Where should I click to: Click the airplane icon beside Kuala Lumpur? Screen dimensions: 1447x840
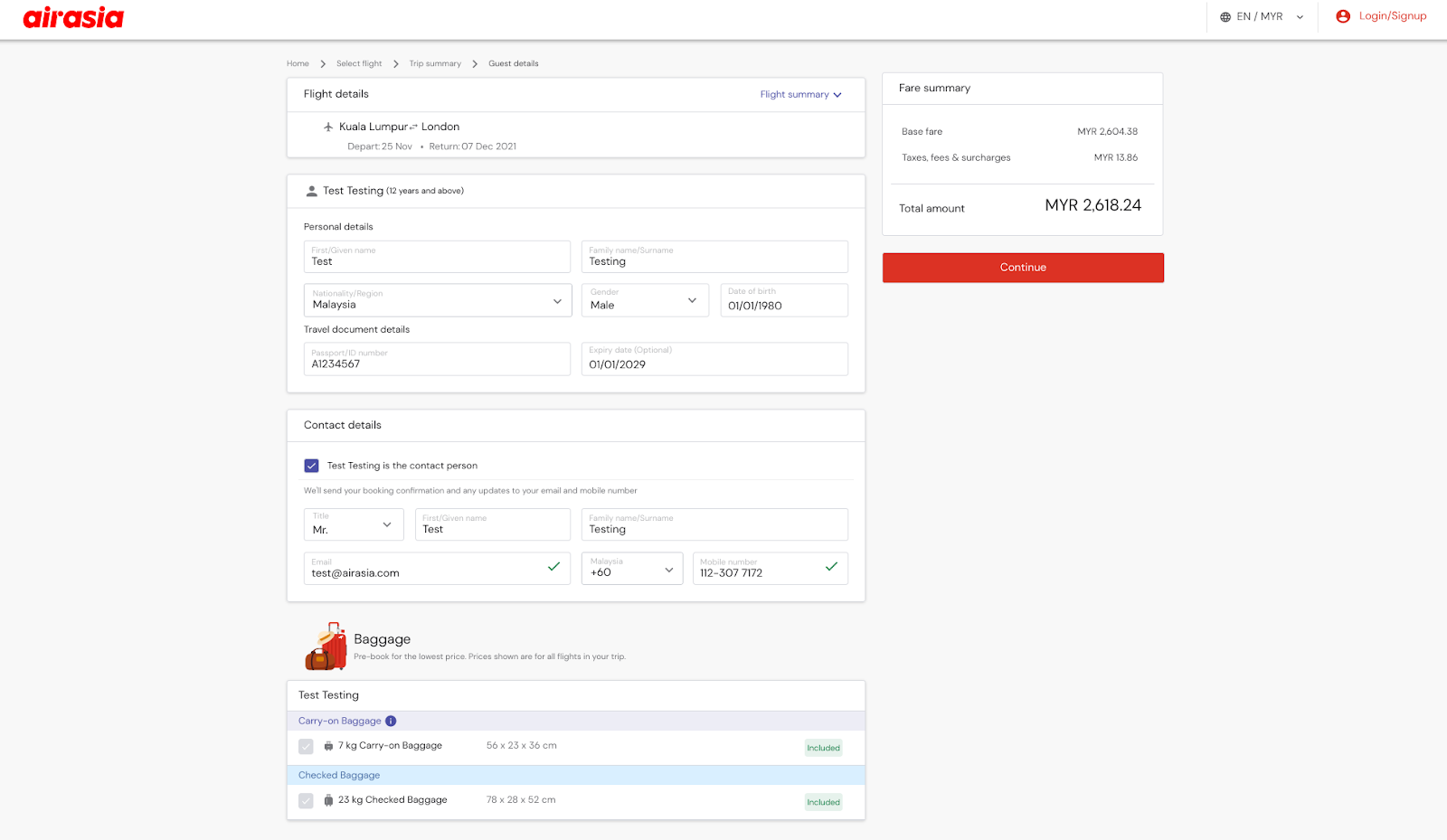click(328, 127)
